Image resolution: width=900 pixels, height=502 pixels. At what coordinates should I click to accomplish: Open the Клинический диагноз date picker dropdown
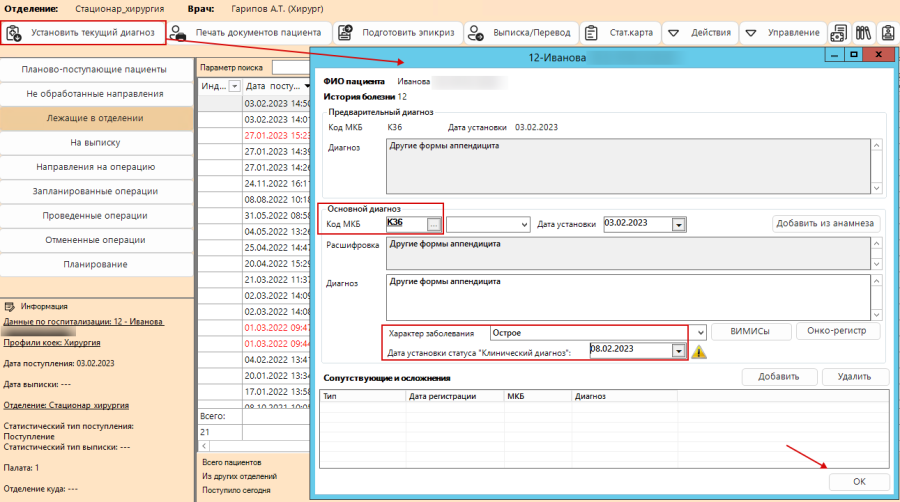click(678, 351)
